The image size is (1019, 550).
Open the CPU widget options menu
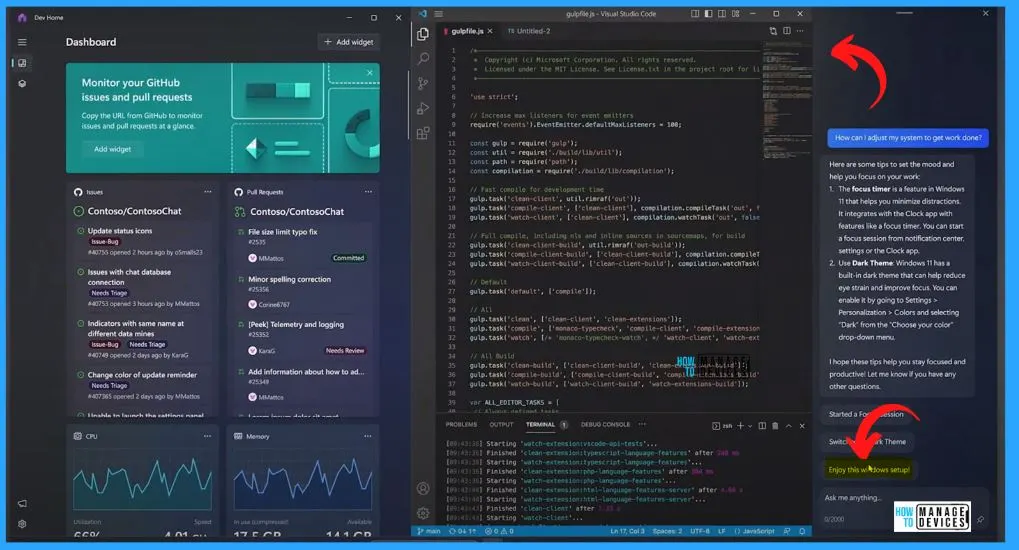207,436
